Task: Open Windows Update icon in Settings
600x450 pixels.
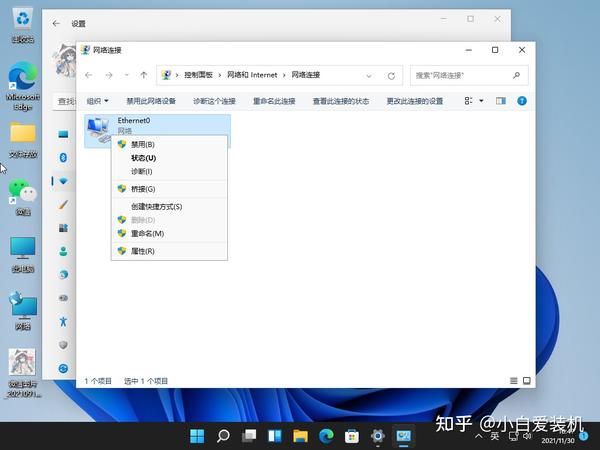Action: click(64, 368)
